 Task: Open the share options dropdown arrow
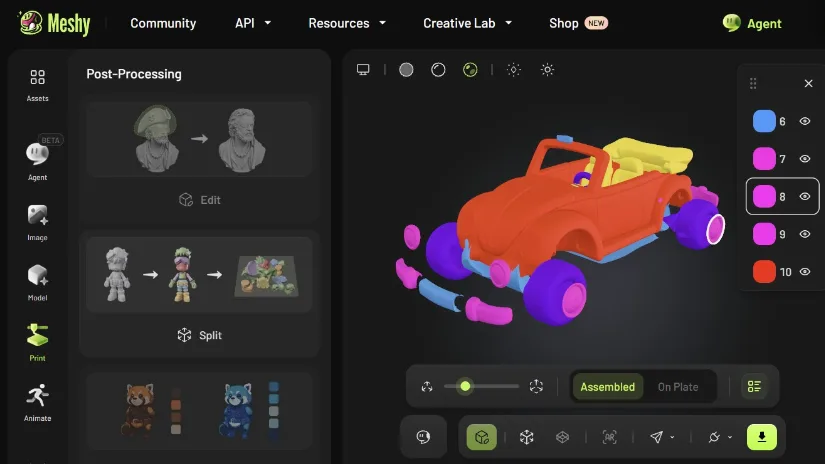(x=672, y=437)
